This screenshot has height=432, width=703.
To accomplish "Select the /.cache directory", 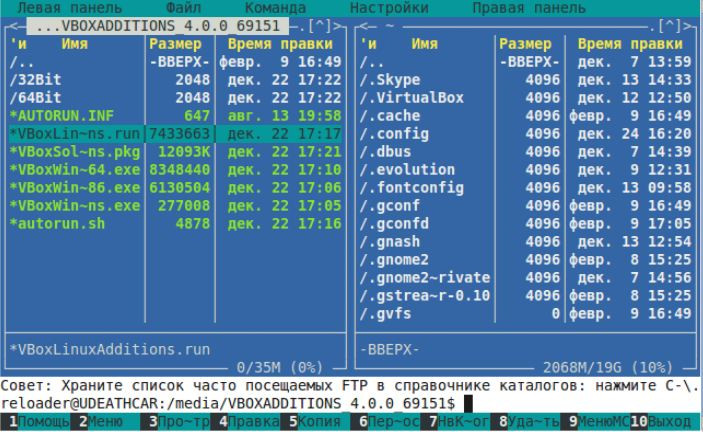I will coord(525,116).
